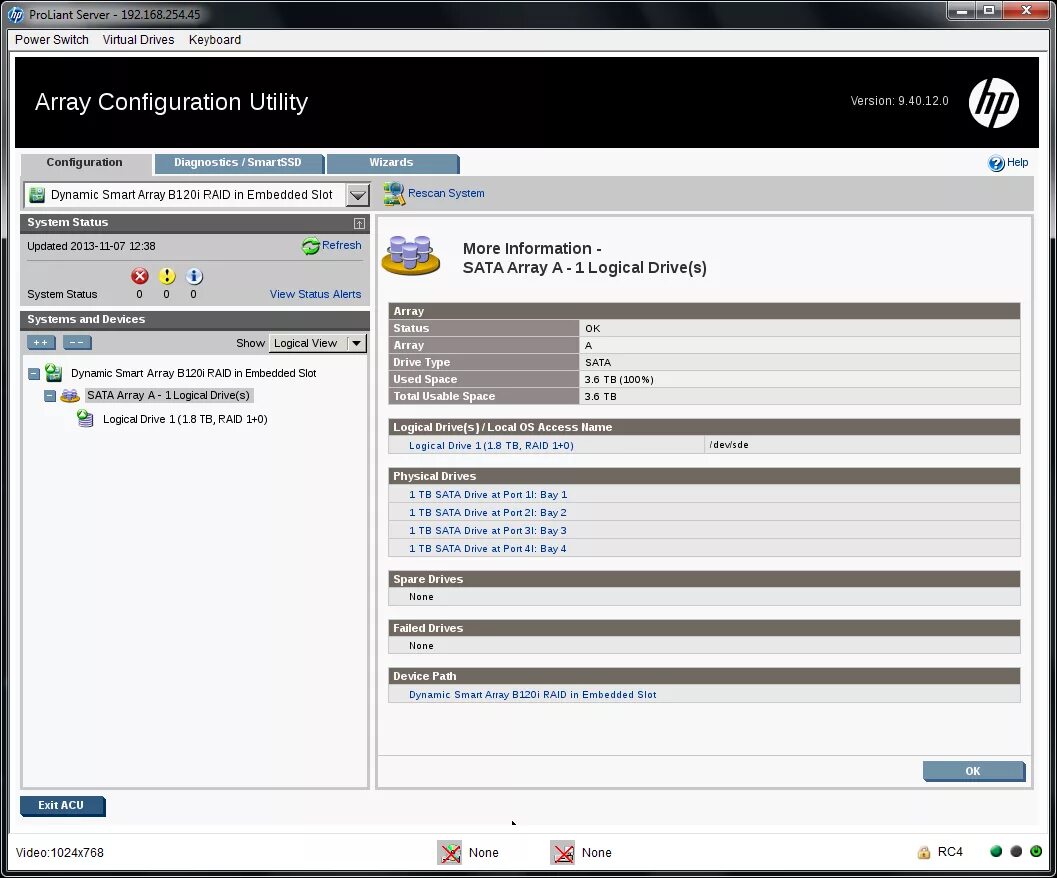Open the Keyboard menu
The height and width of the screenshot is (878, 1057).
point(214,40)
